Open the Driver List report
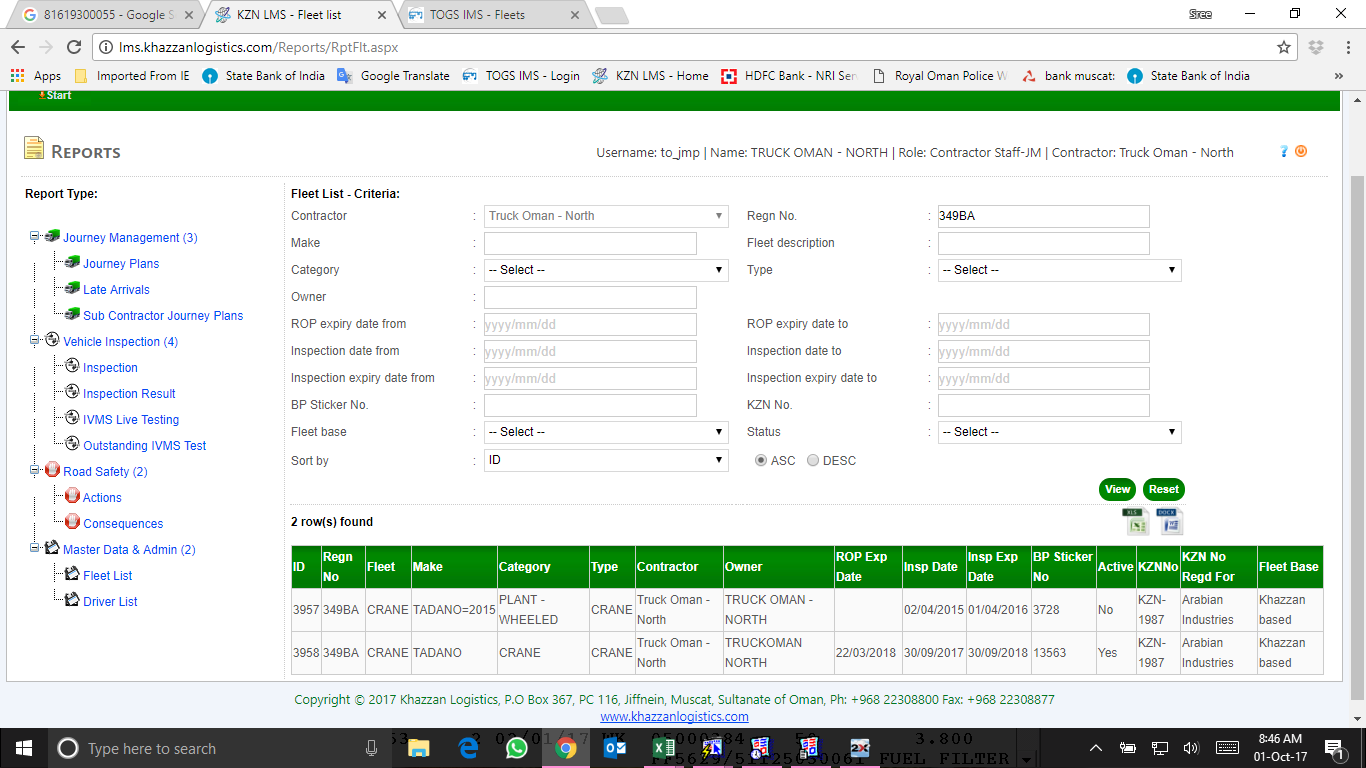Viewport: 1366px width, 768px height. click(110, 601)
